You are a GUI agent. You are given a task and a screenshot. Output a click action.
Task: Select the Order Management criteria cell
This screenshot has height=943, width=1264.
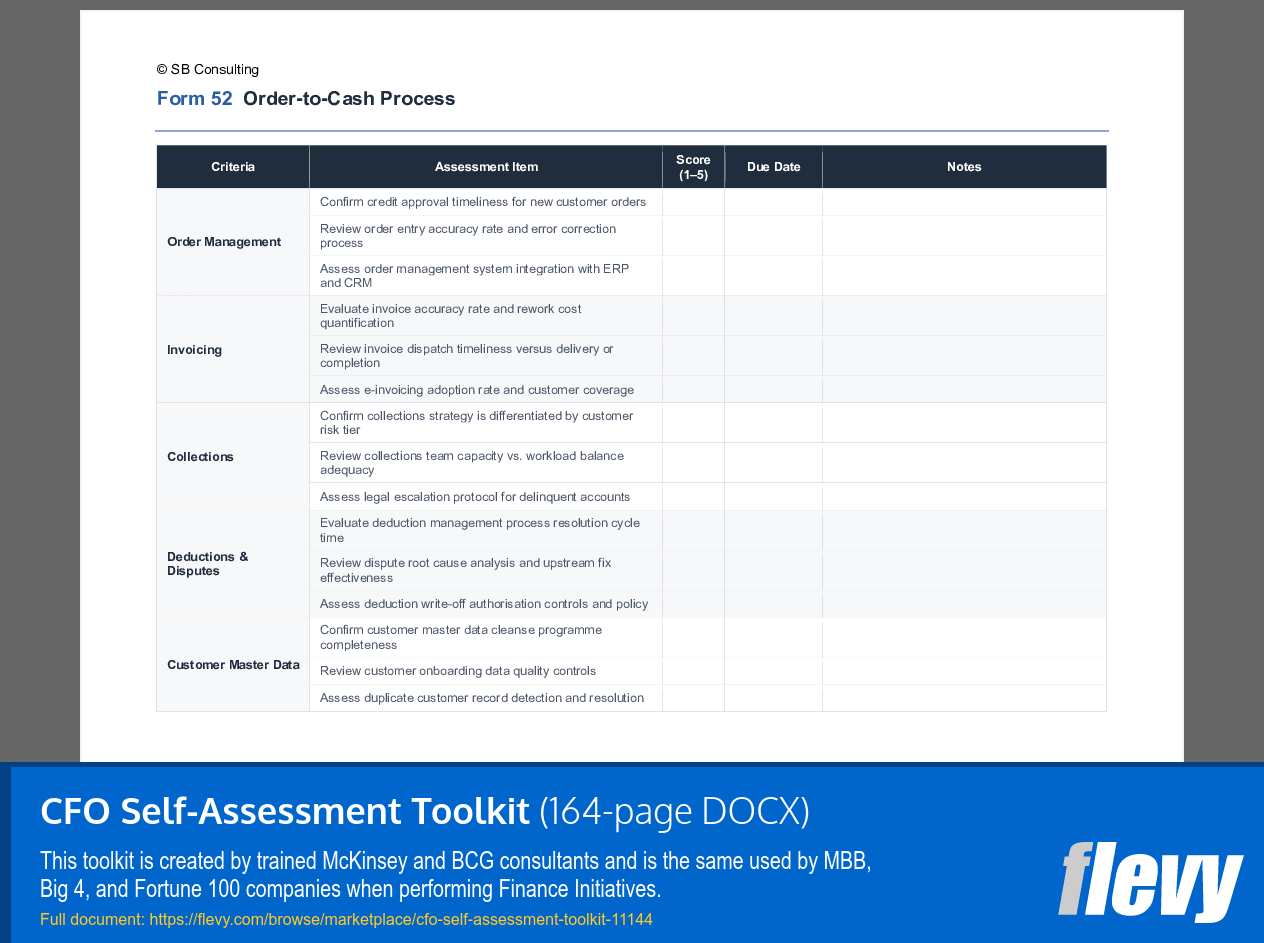[x=224, y=241]
